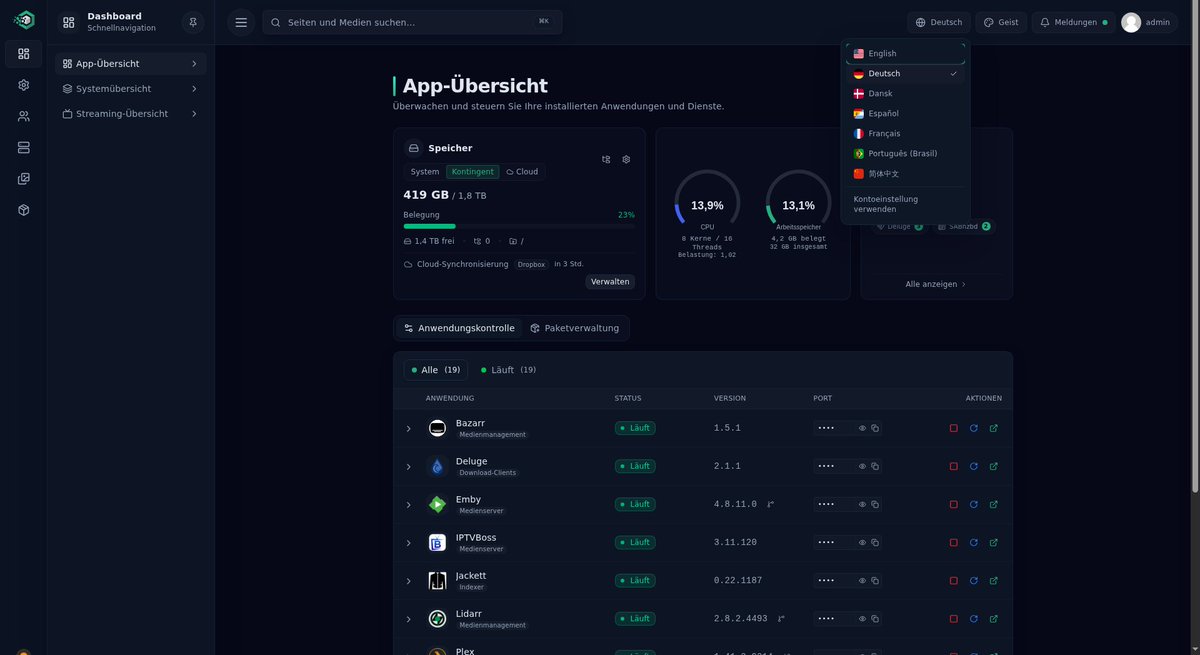1200x655 pixels.
Task: Open the users icon in the left rail
Action: click(24, 116)
